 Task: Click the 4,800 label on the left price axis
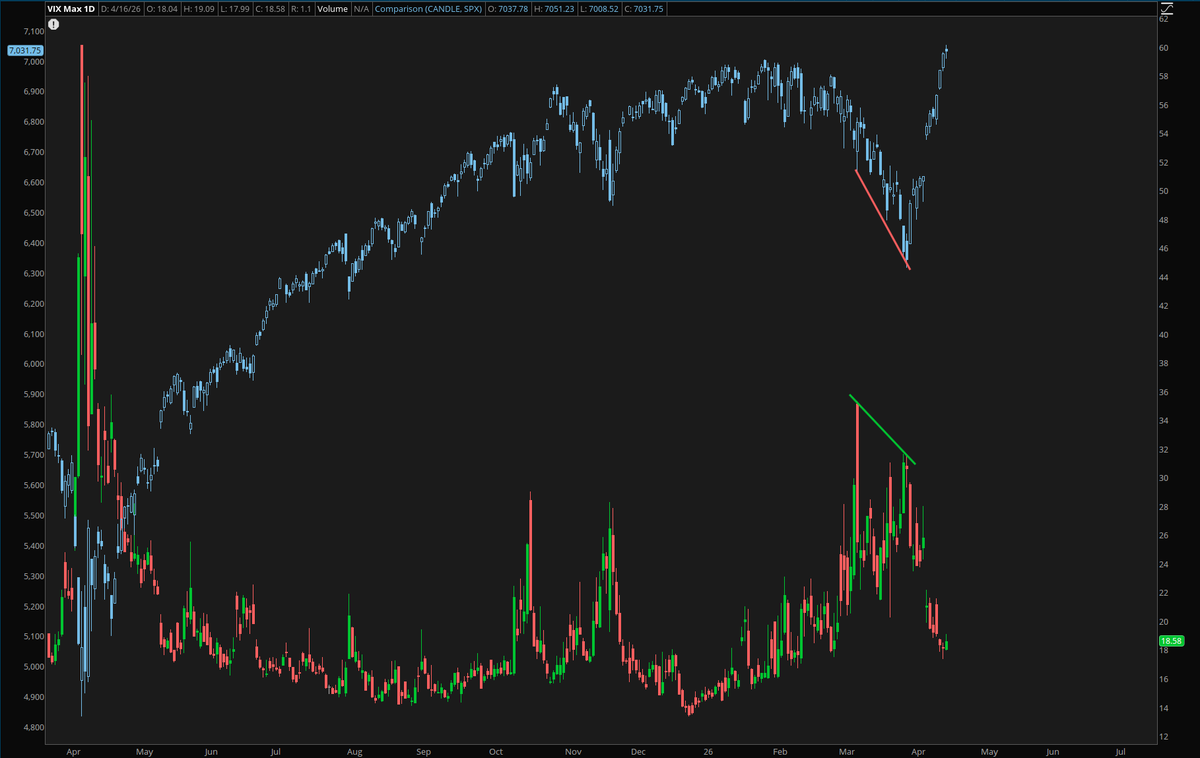(x=32, y=728)
